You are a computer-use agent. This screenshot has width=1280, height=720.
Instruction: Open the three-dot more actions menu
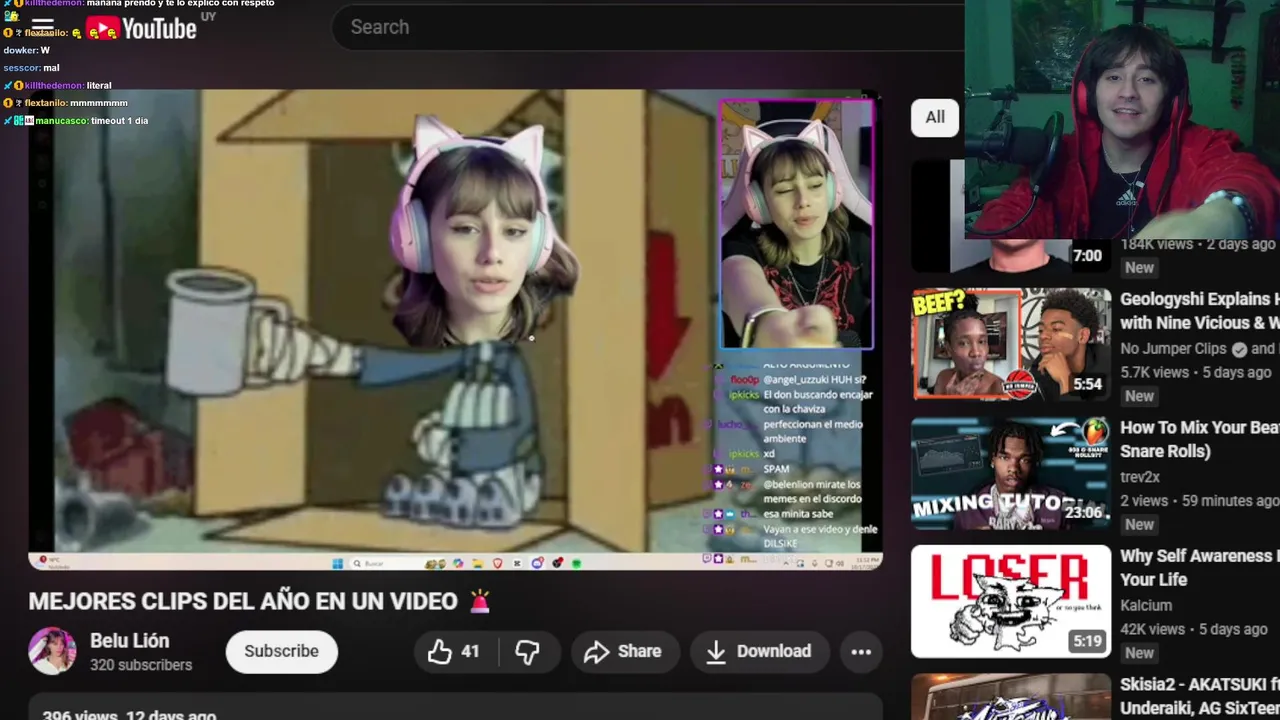861,651
